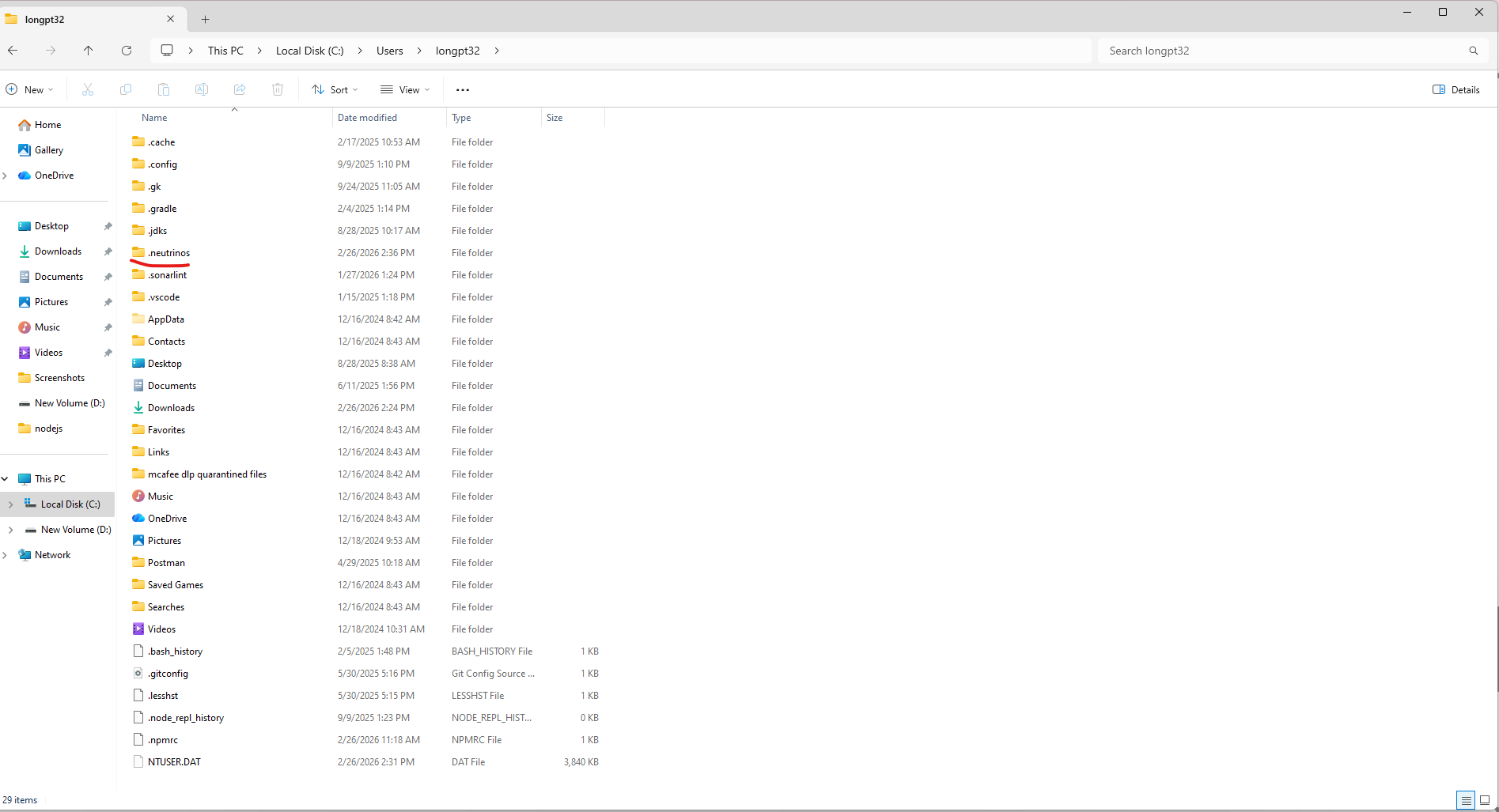This screenshot has height=812, width=1499.
Task: Click the Back navigation arrow
Action: pyautogui.click(x=13, y=51)
